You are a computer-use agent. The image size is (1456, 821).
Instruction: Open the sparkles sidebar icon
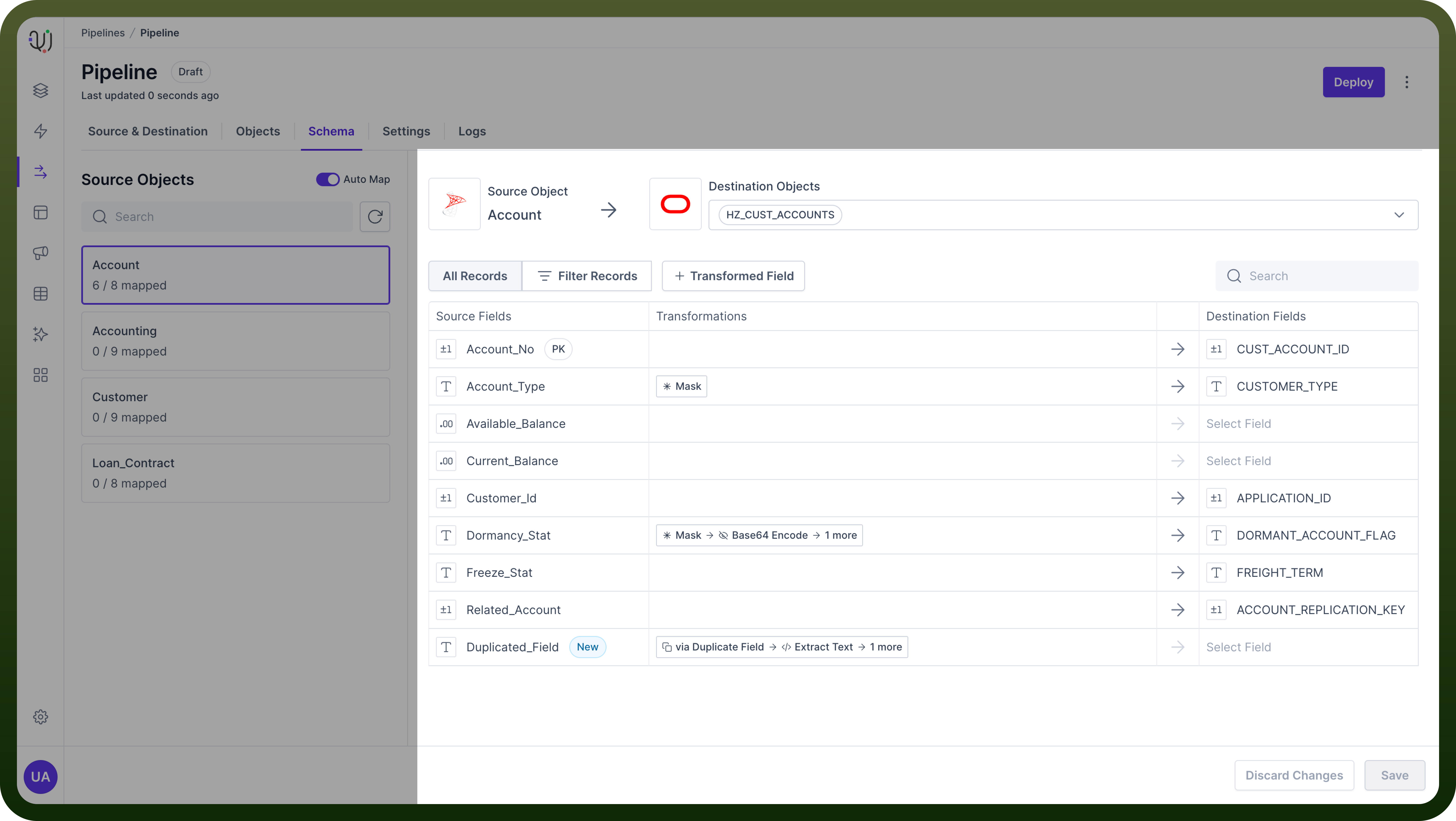click(41, 335)
